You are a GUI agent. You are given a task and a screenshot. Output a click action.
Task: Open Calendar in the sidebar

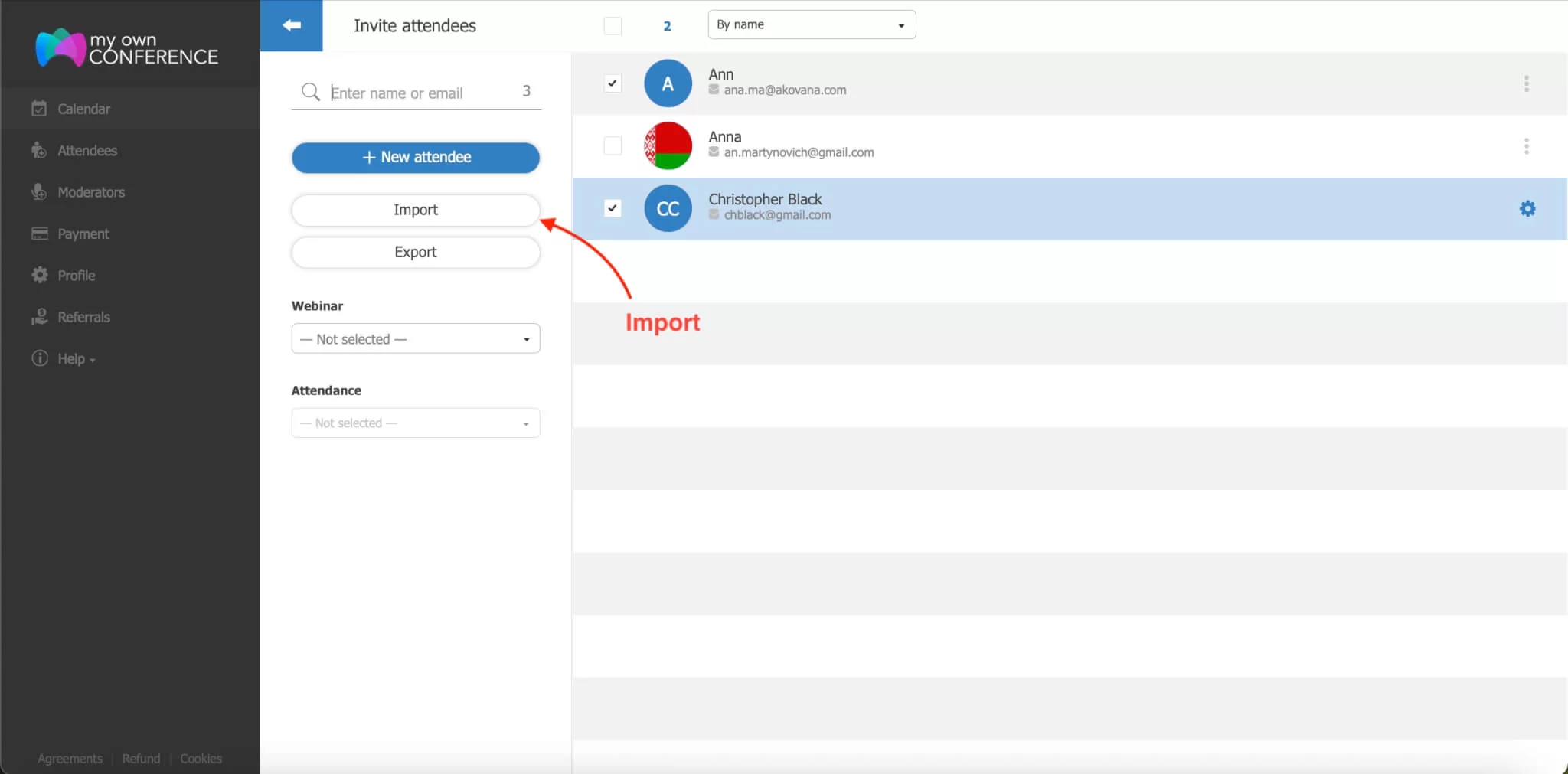point(83,109)
